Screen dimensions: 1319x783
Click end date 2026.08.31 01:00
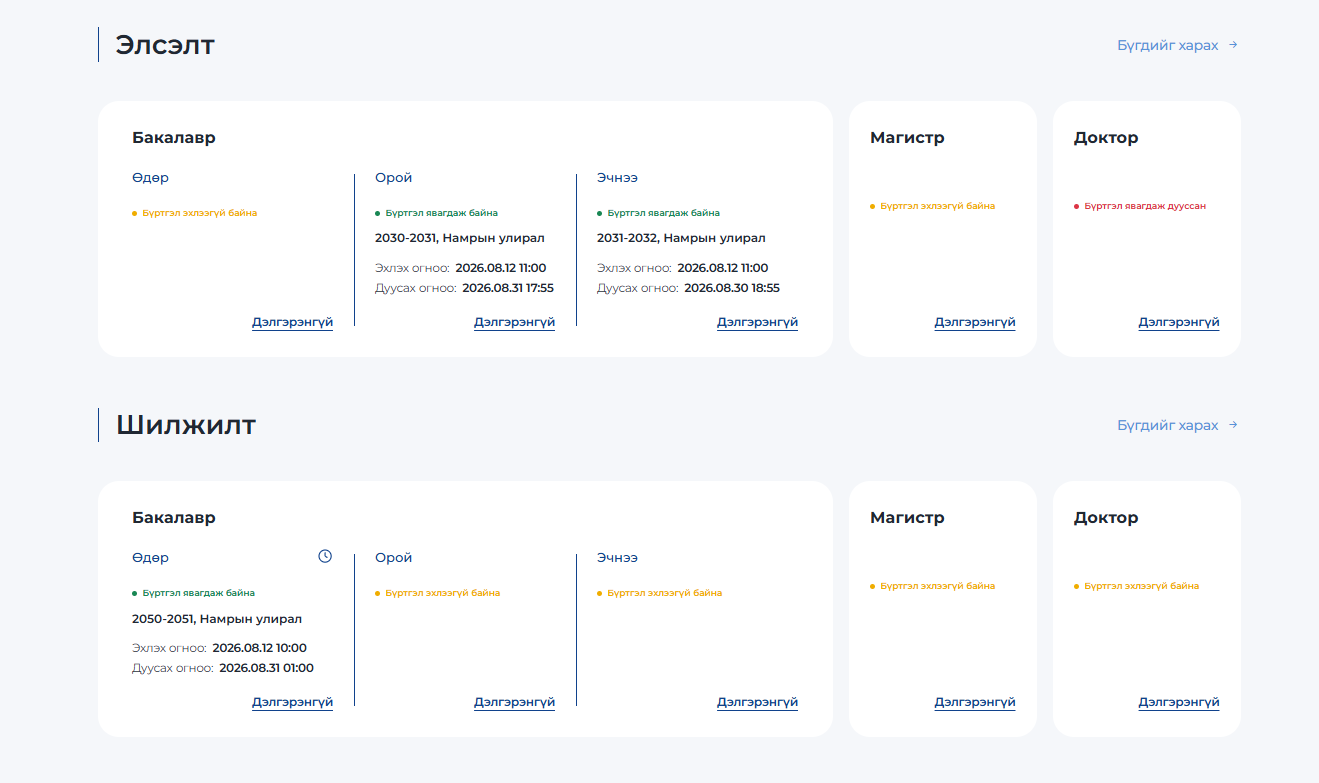267,668
